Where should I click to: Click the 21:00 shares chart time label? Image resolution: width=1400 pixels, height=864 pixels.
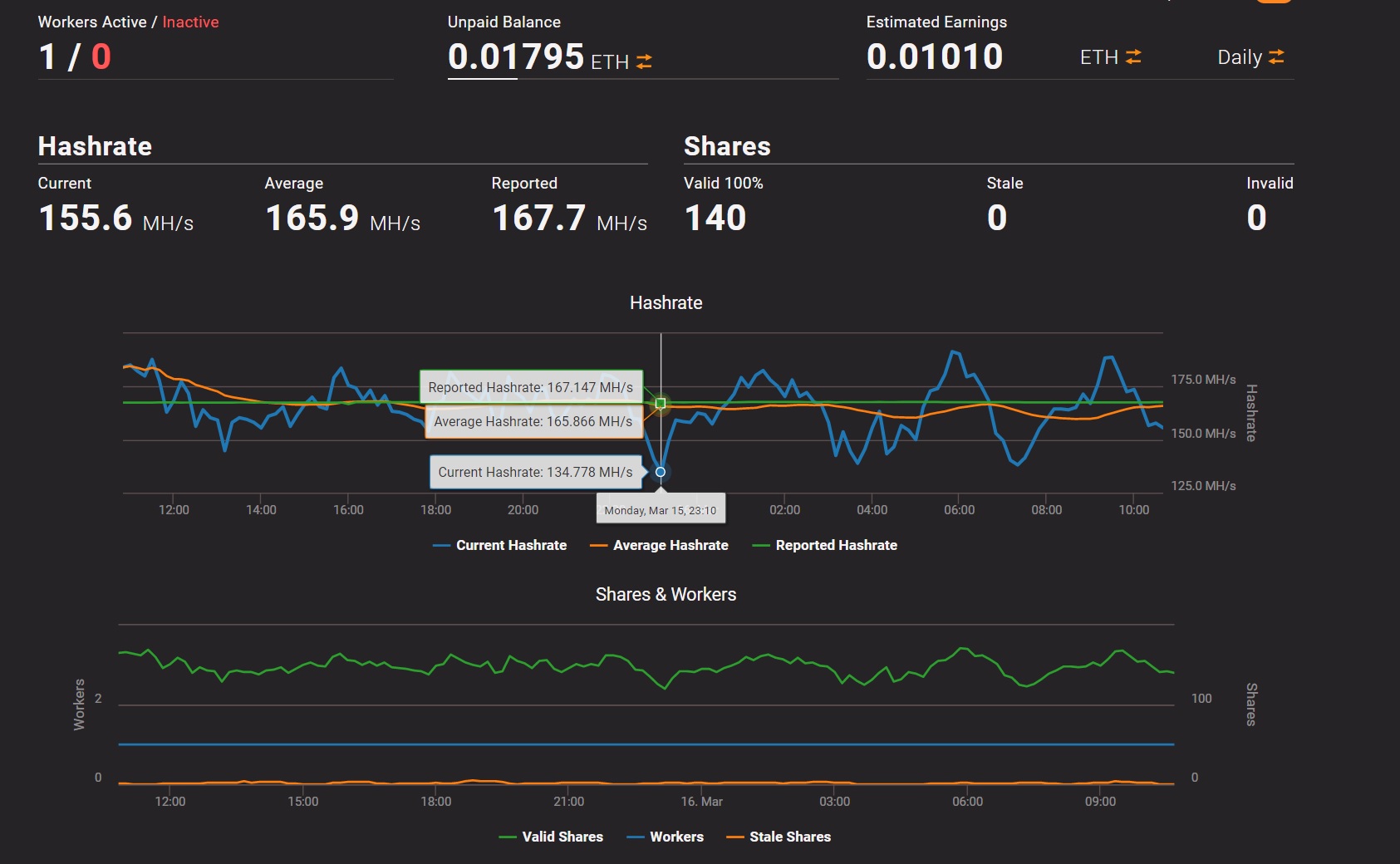click(x=568, y=802)
